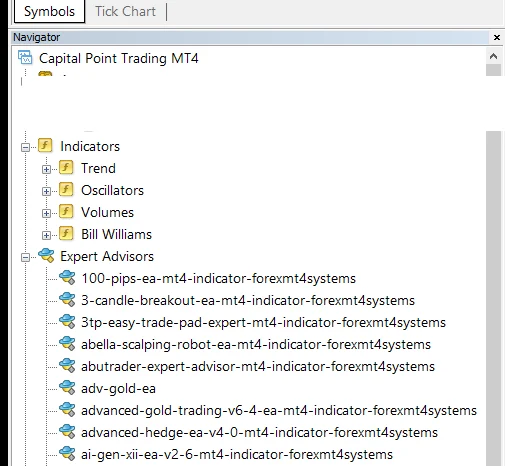Click icon beside advanced-gold-trading-v6-4-ea advisor
The image size is (505, 466).
coord(67,410)
